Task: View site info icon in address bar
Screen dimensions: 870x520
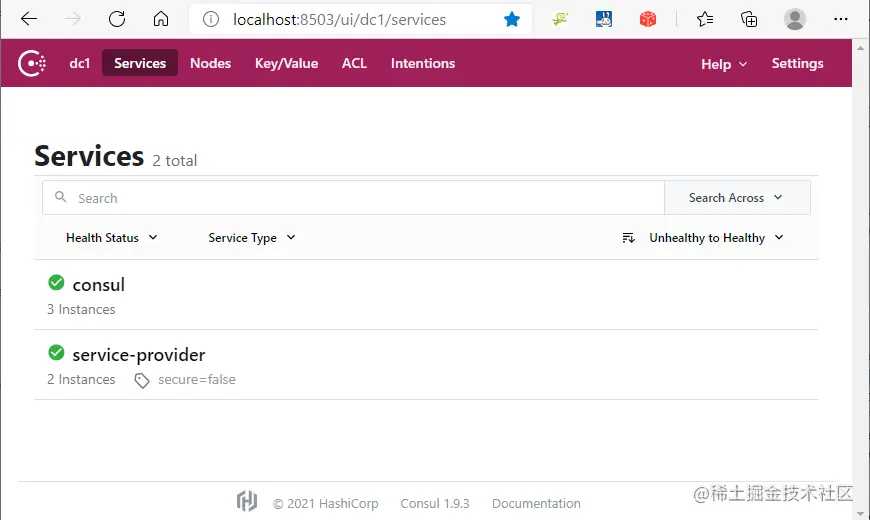Action: pyautogui.click(x=210, y=19)
